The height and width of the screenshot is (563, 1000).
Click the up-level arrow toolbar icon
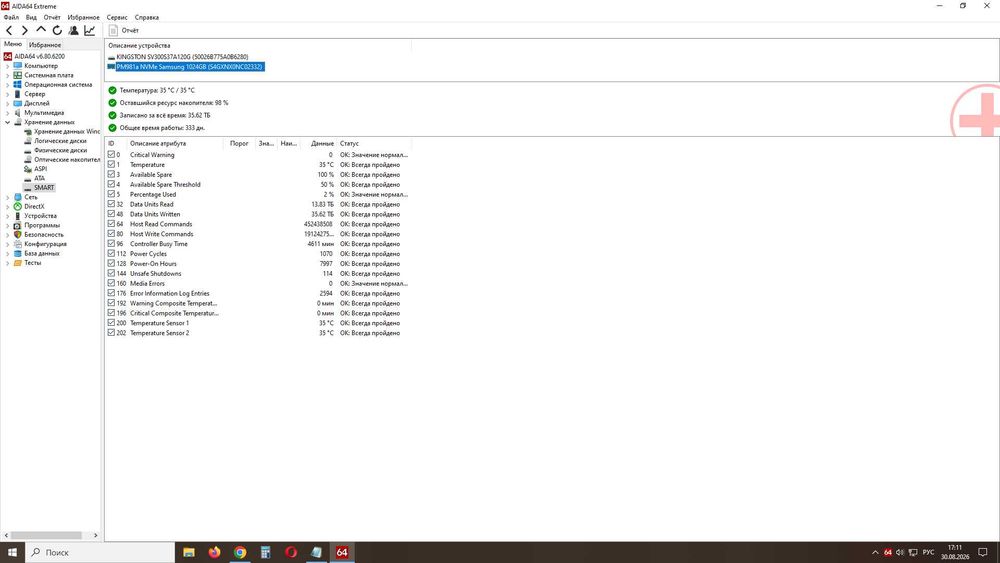[x=41, y=30]
